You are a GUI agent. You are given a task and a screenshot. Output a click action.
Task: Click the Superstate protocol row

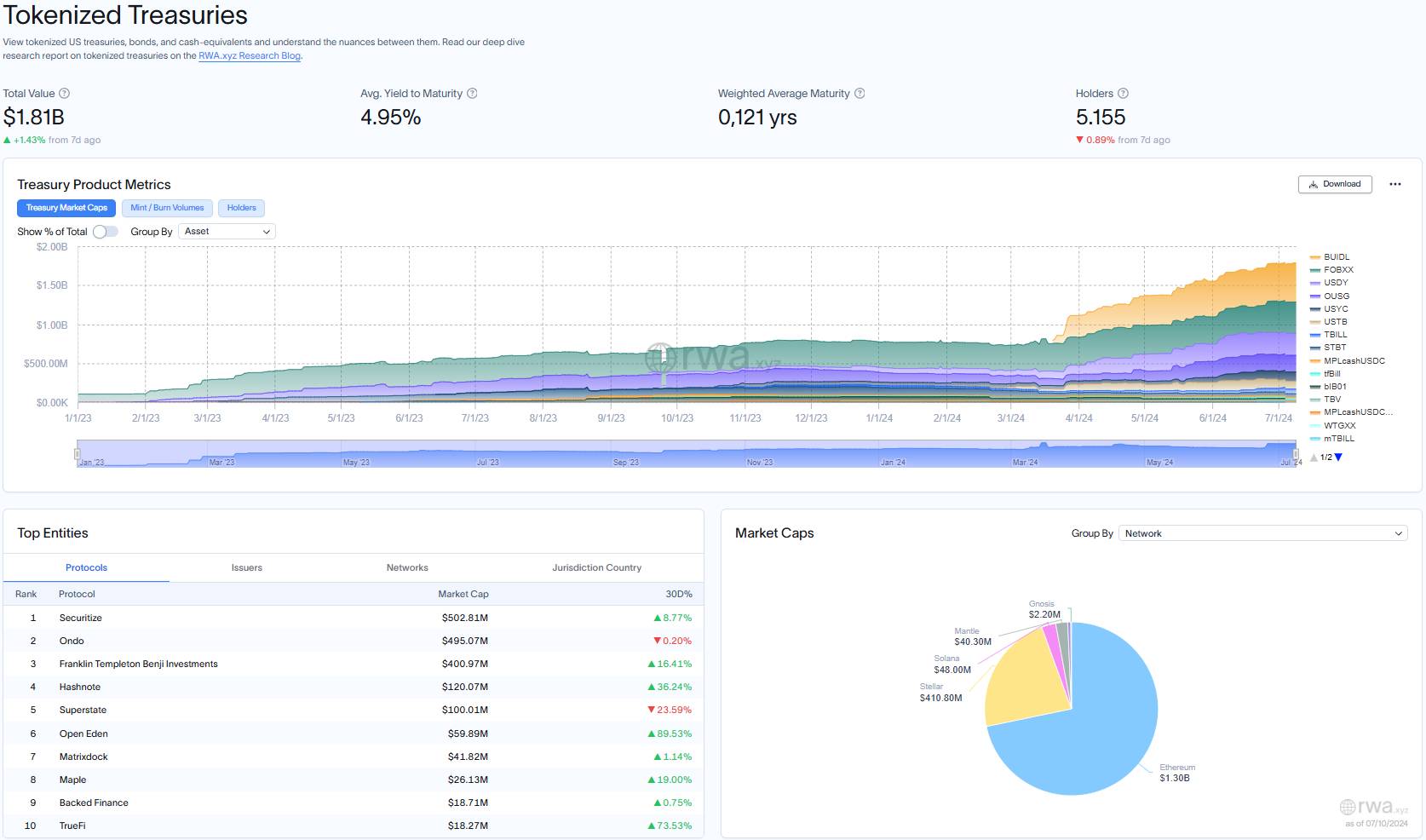(354, 710)
